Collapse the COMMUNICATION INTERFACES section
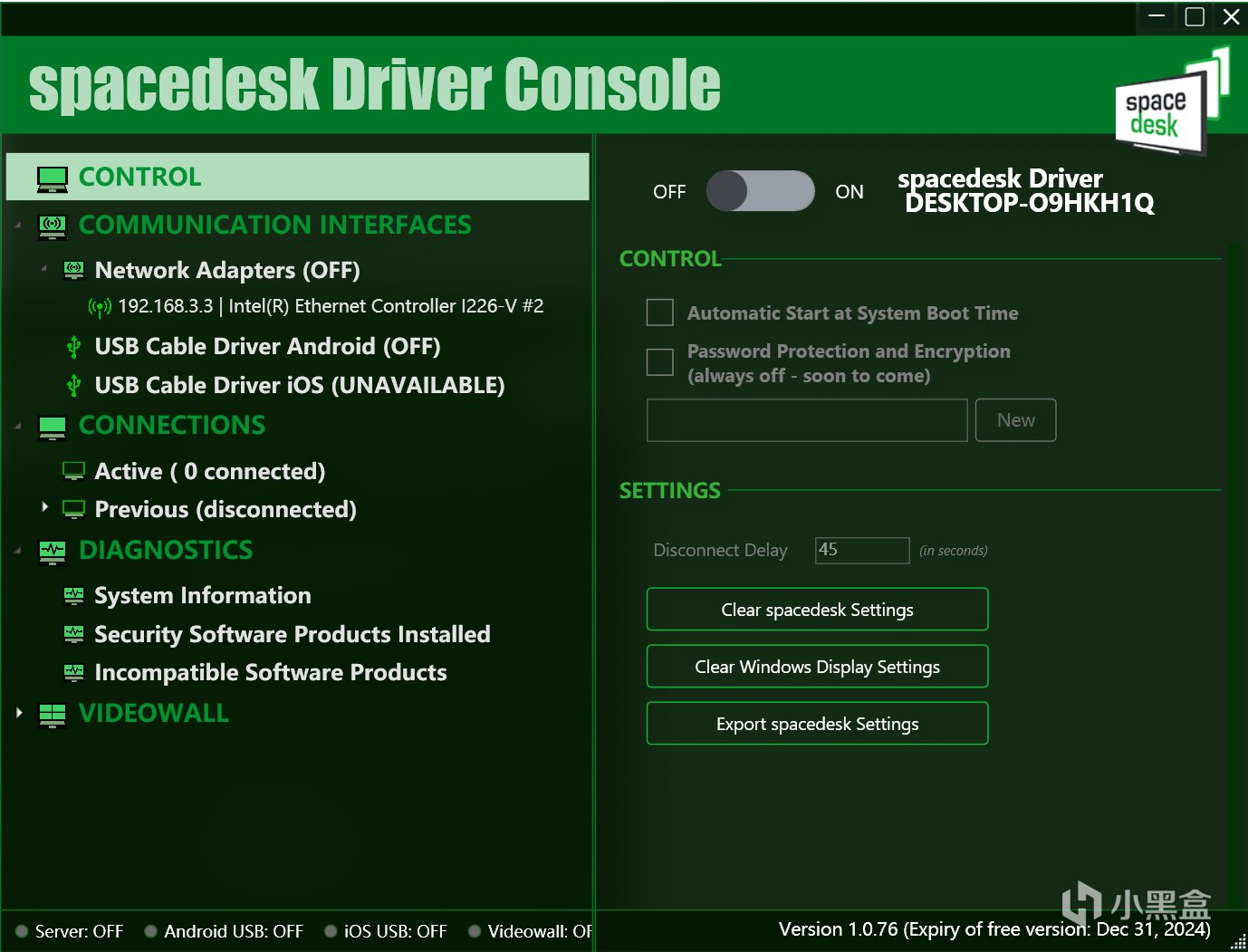This screenshot has width=1248, height=952. [x=18, y=225]
